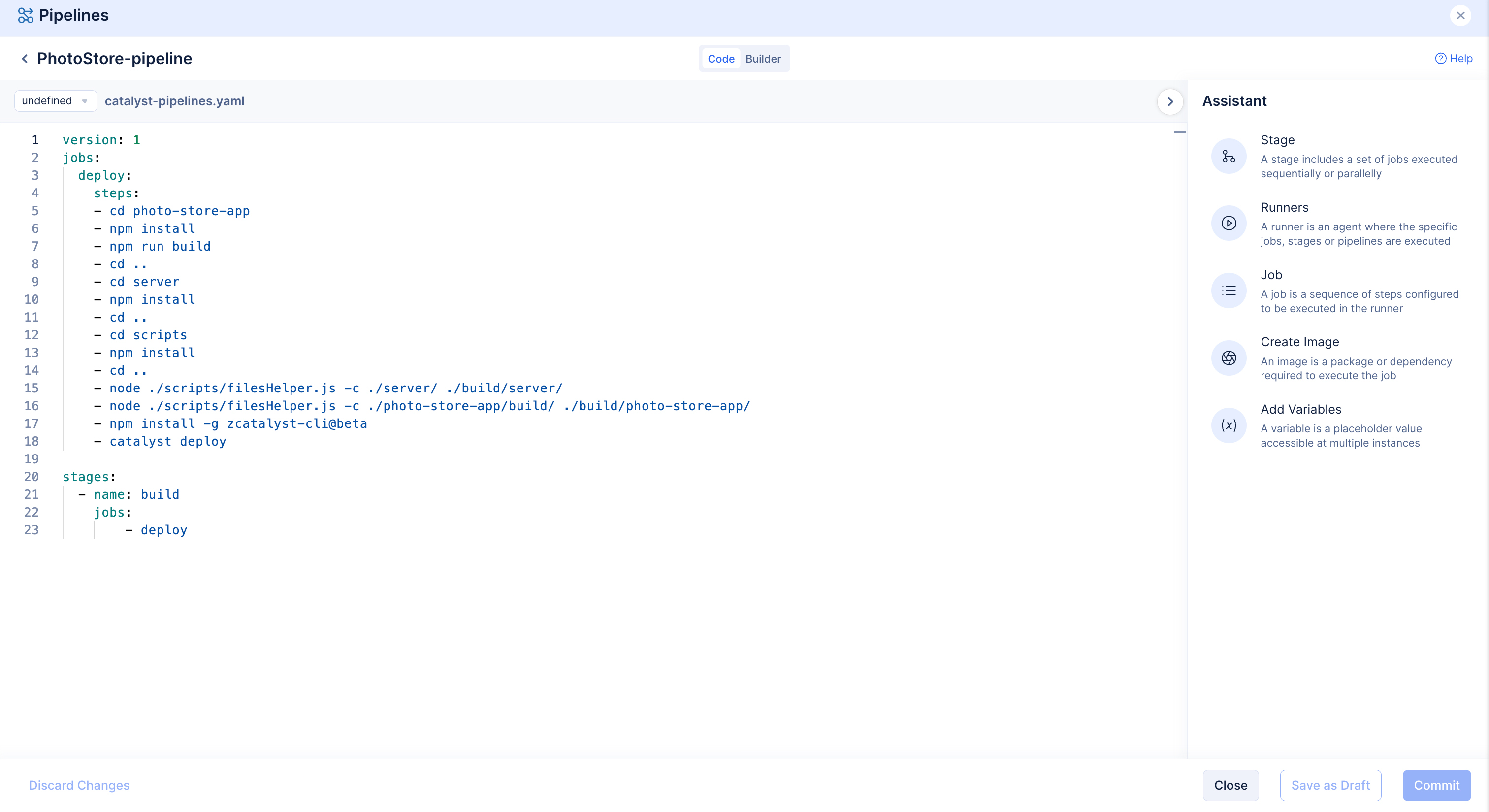Viewport: 1489px width, 812px height.
Task: Click the Create Image aperture icon
Action: click(1229, 357)
